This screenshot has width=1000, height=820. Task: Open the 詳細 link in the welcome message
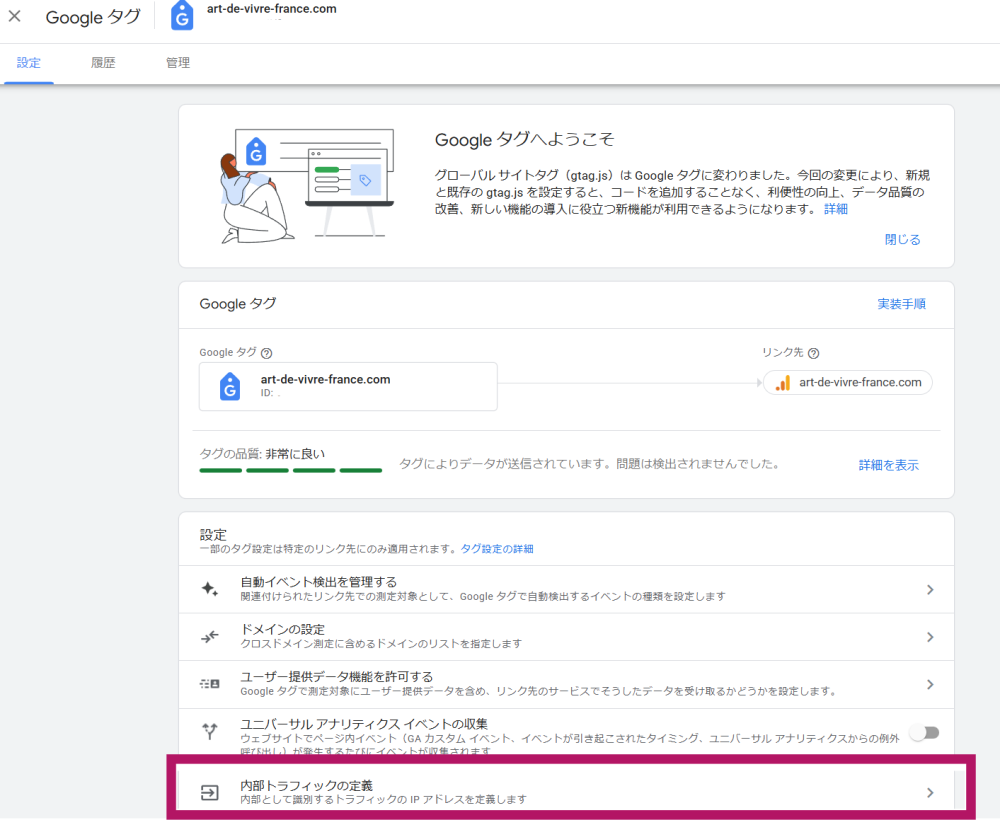tap(835, 209)
